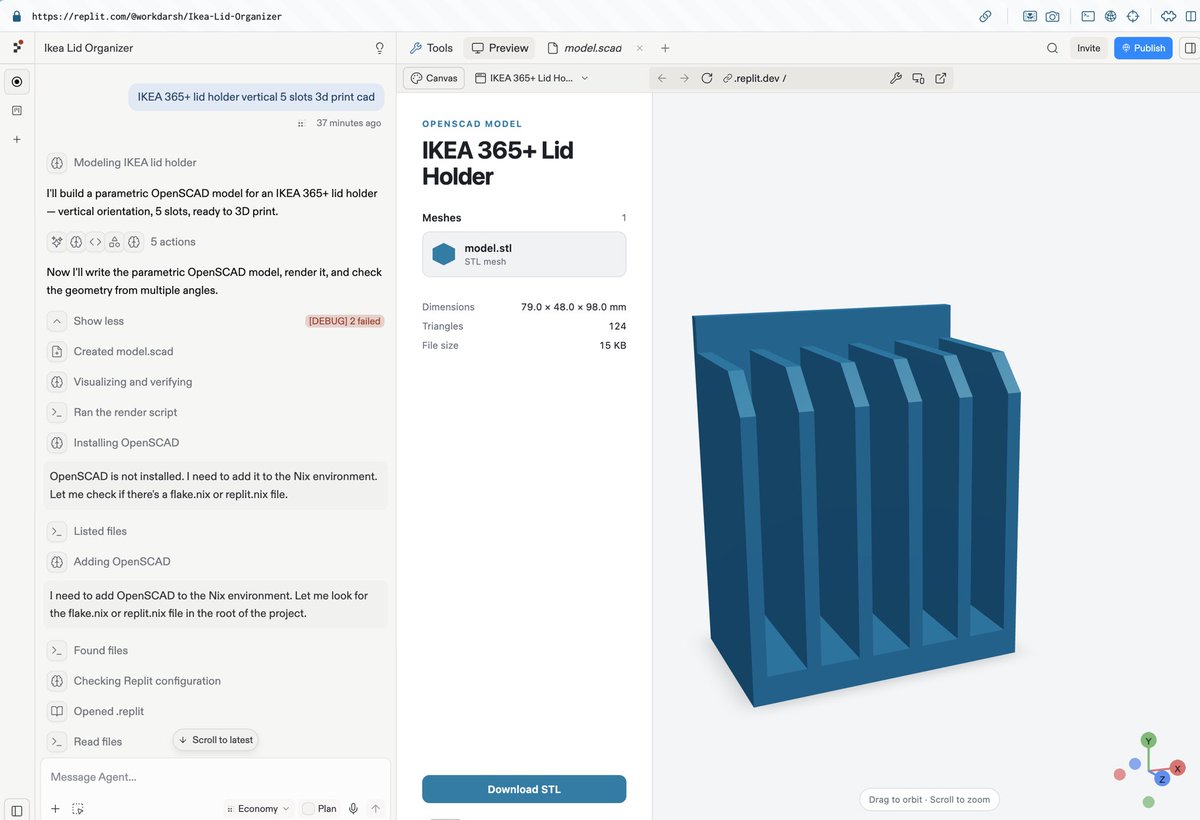The image size is (1200, 820).
Task: Click the red X axis gizmo ball
Action: [1178, 768]
